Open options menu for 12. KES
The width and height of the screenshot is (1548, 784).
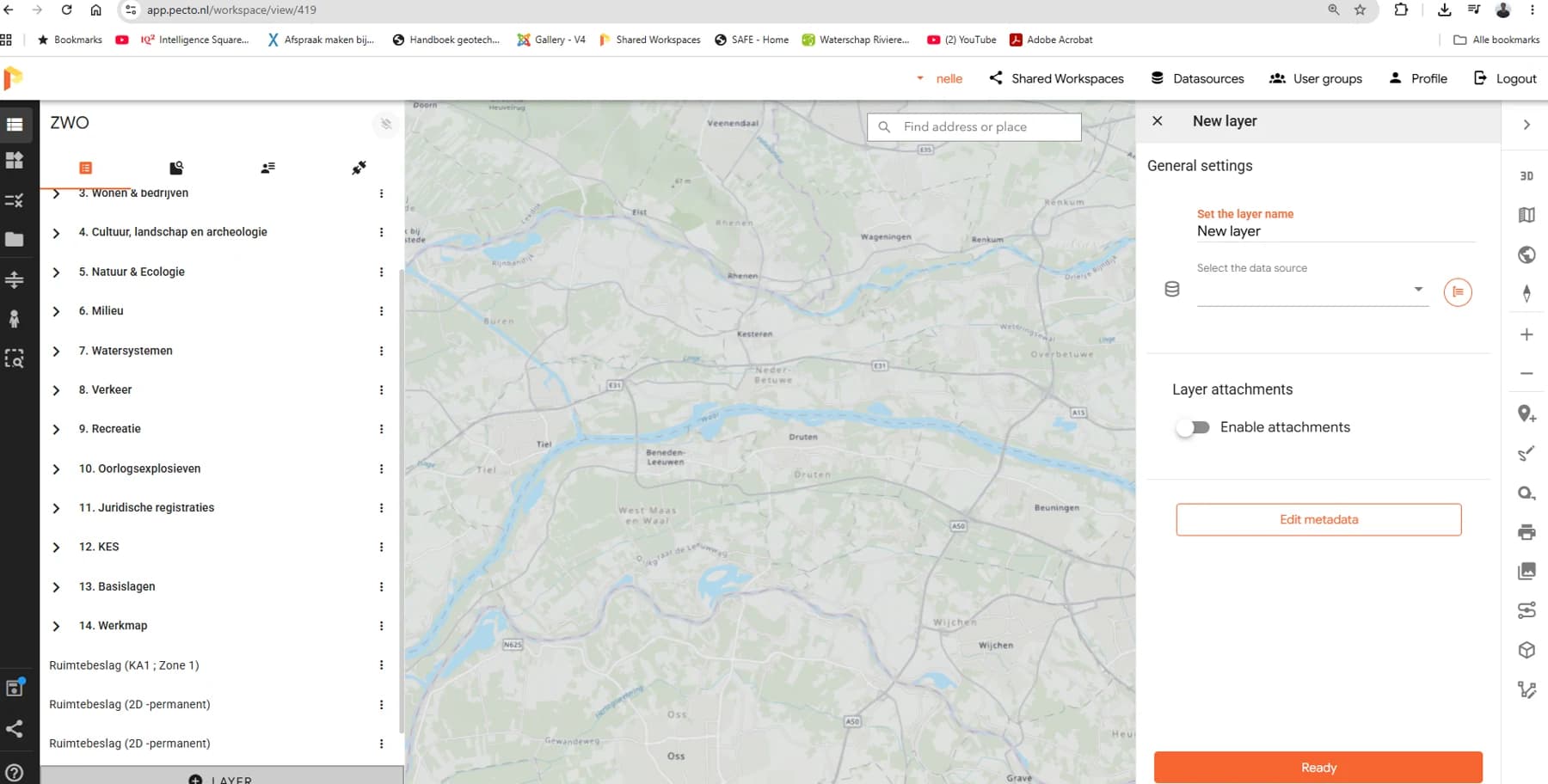[381, 547]
